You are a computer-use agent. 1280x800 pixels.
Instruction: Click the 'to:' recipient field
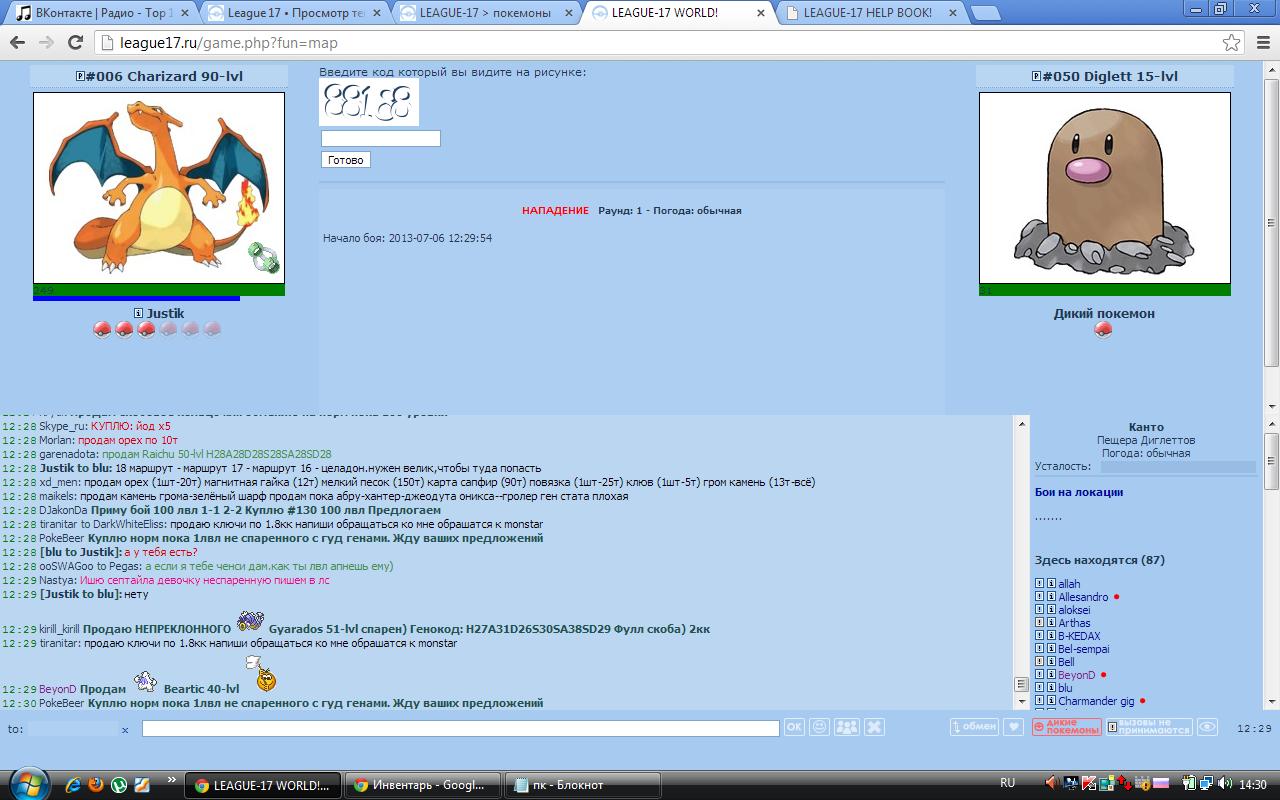(x=72, y=729)
